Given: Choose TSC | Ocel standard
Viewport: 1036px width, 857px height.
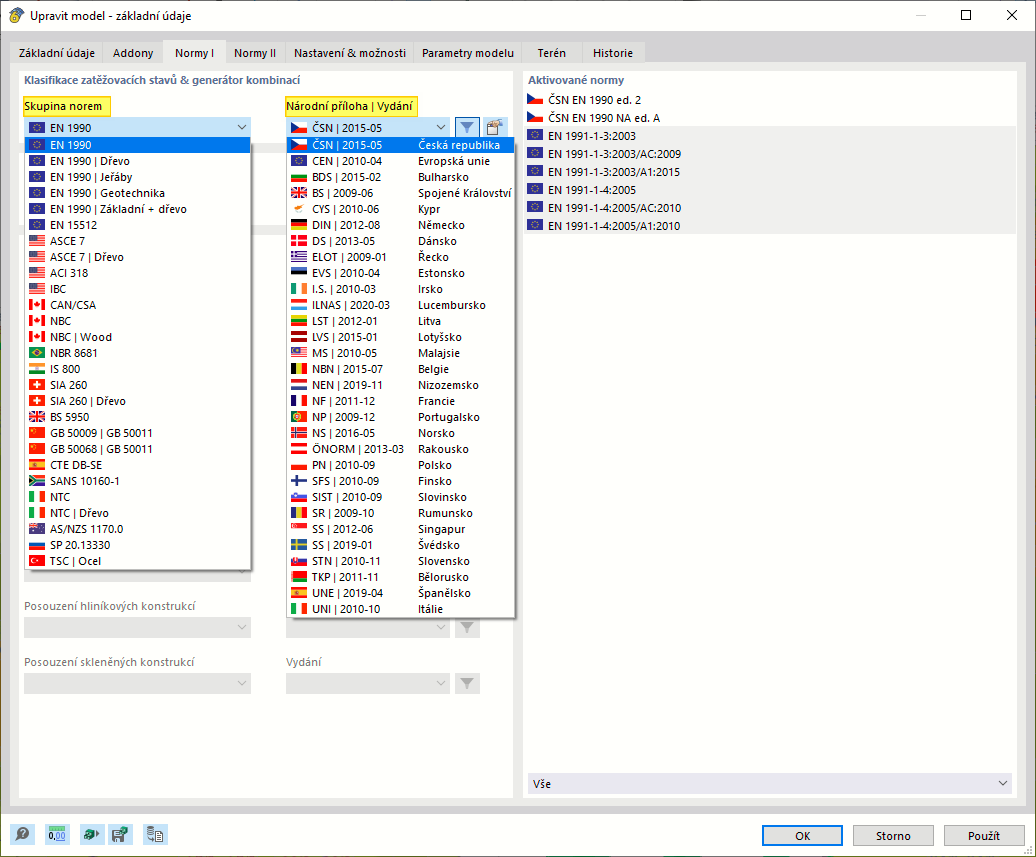Looking at the screenshot, I should pos(137,561).
